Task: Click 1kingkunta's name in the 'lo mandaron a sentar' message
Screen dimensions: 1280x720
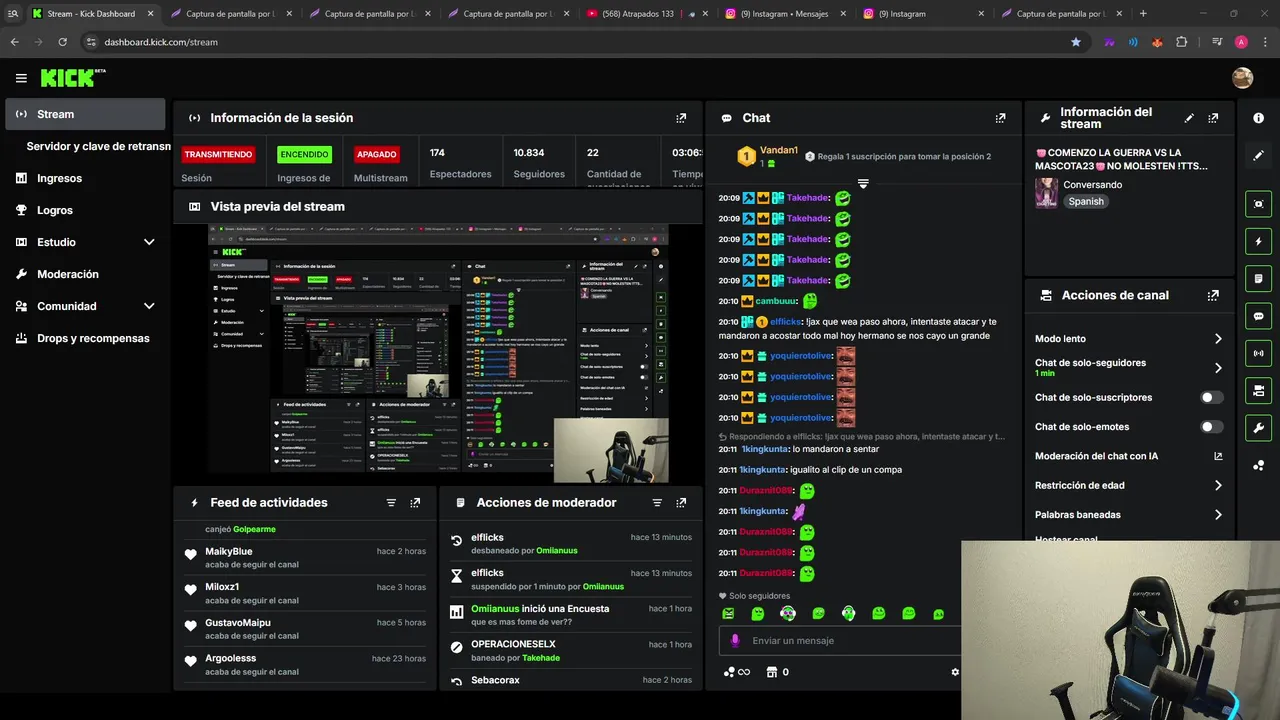Action: click(763, 449)
